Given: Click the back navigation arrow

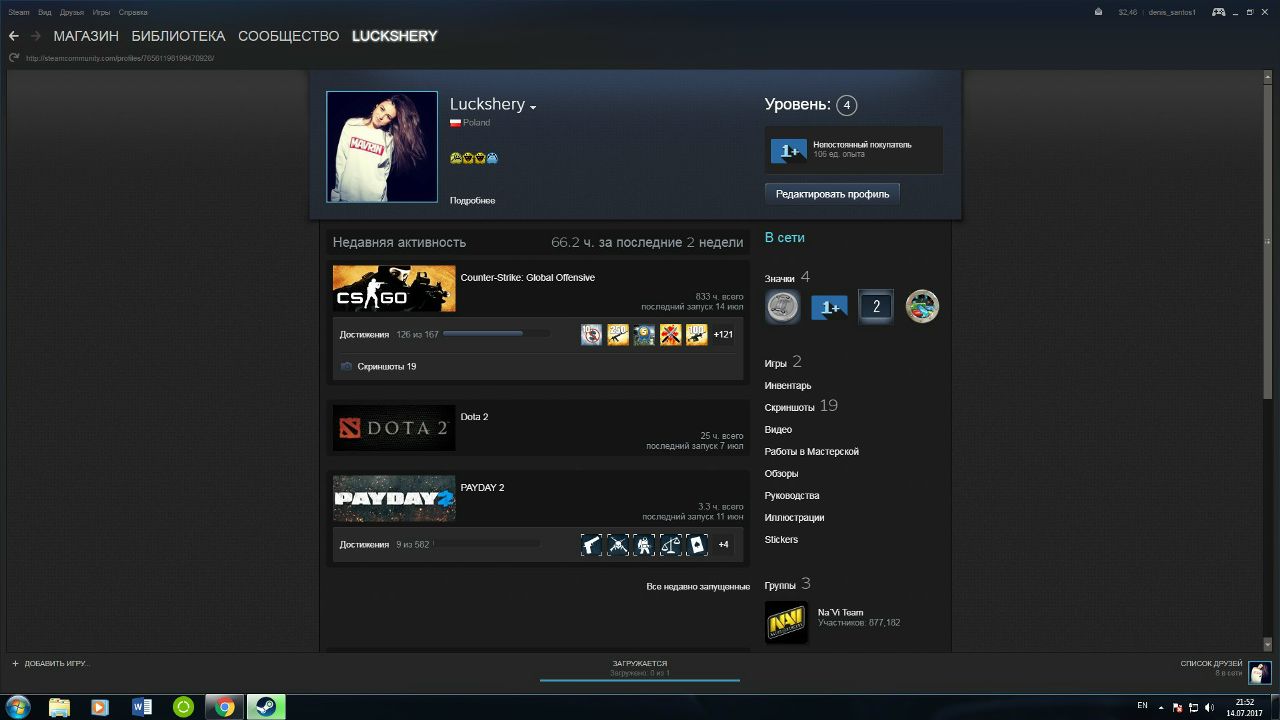Looking at the screenshot, I should coord(14,36).
